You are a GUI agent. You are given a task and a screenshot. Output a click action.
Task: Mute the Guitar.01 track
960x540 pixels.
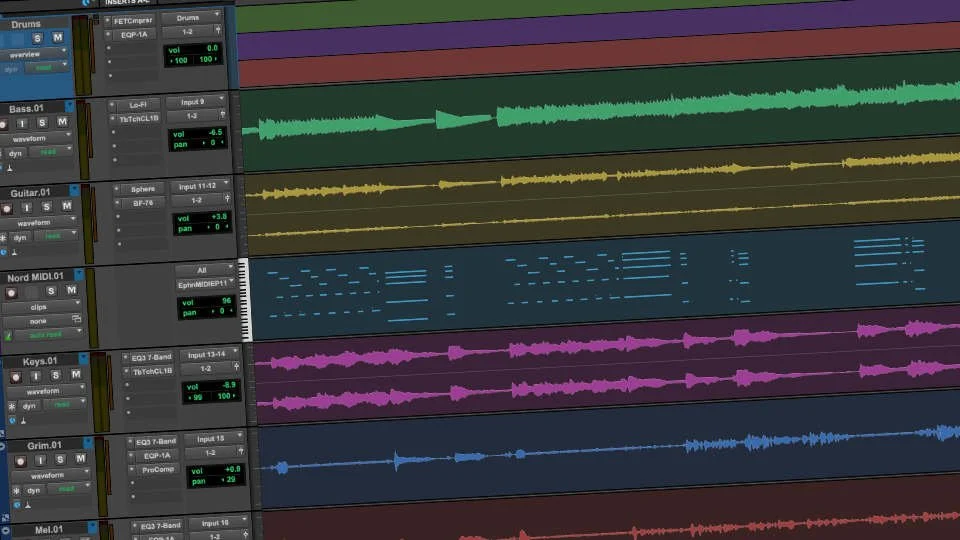tap(66, 206)
